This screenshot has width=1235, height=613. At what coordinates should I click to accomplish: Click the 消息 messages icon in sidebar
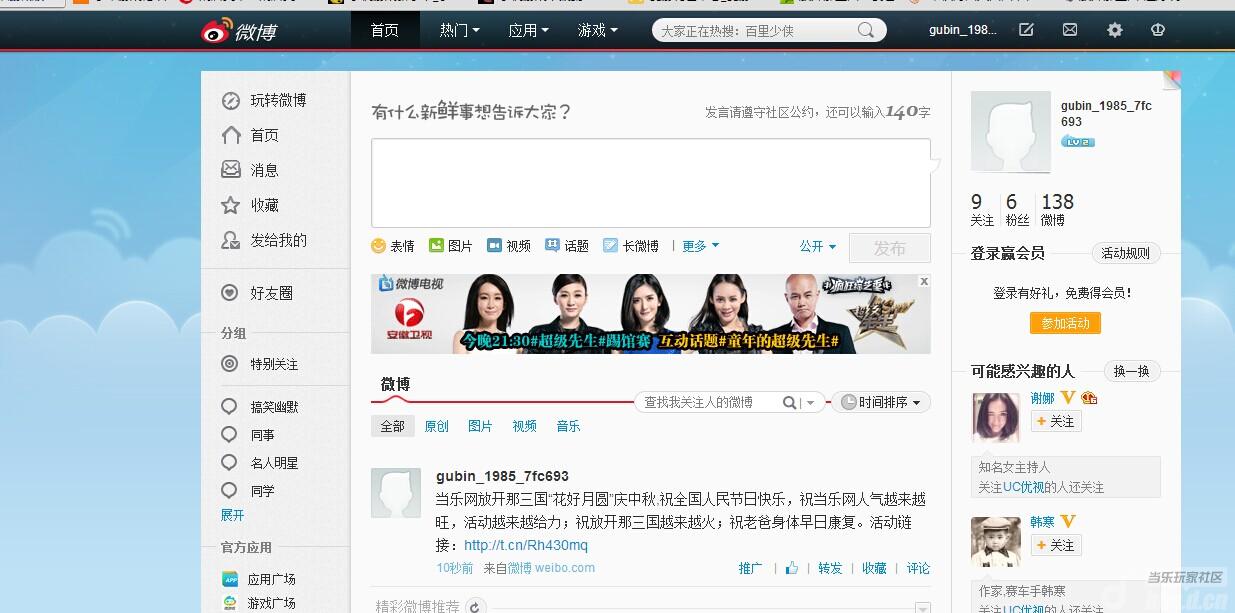pos(231,170)
